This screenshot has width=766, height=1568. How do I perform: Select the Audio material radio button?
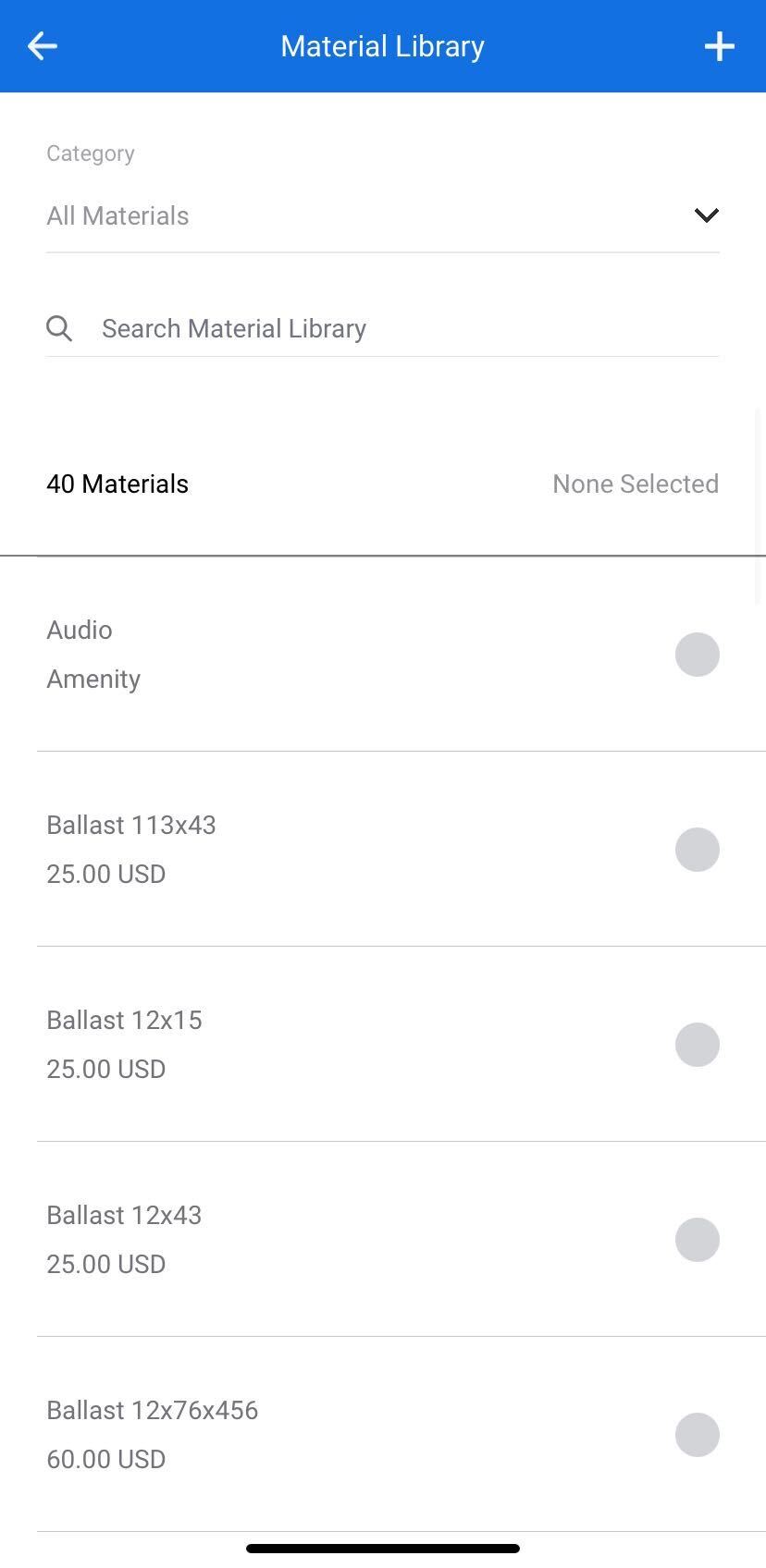click(x=697, y=655)
